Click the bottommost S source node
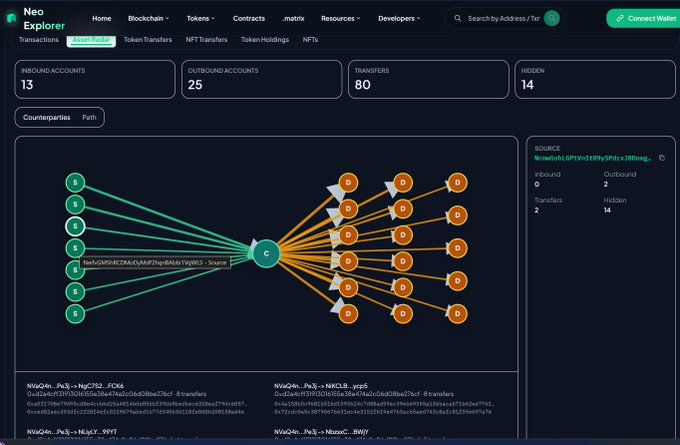 click(75, 314)
